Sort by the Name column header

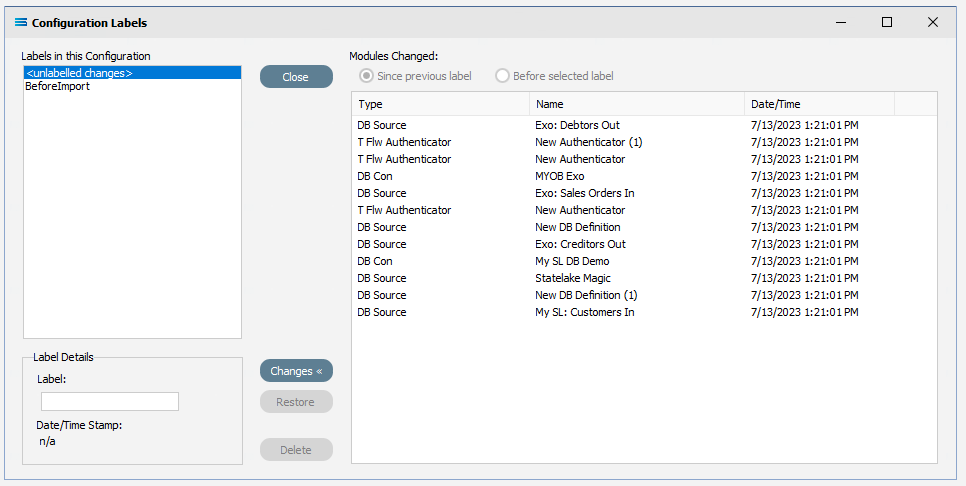point(637,104)
